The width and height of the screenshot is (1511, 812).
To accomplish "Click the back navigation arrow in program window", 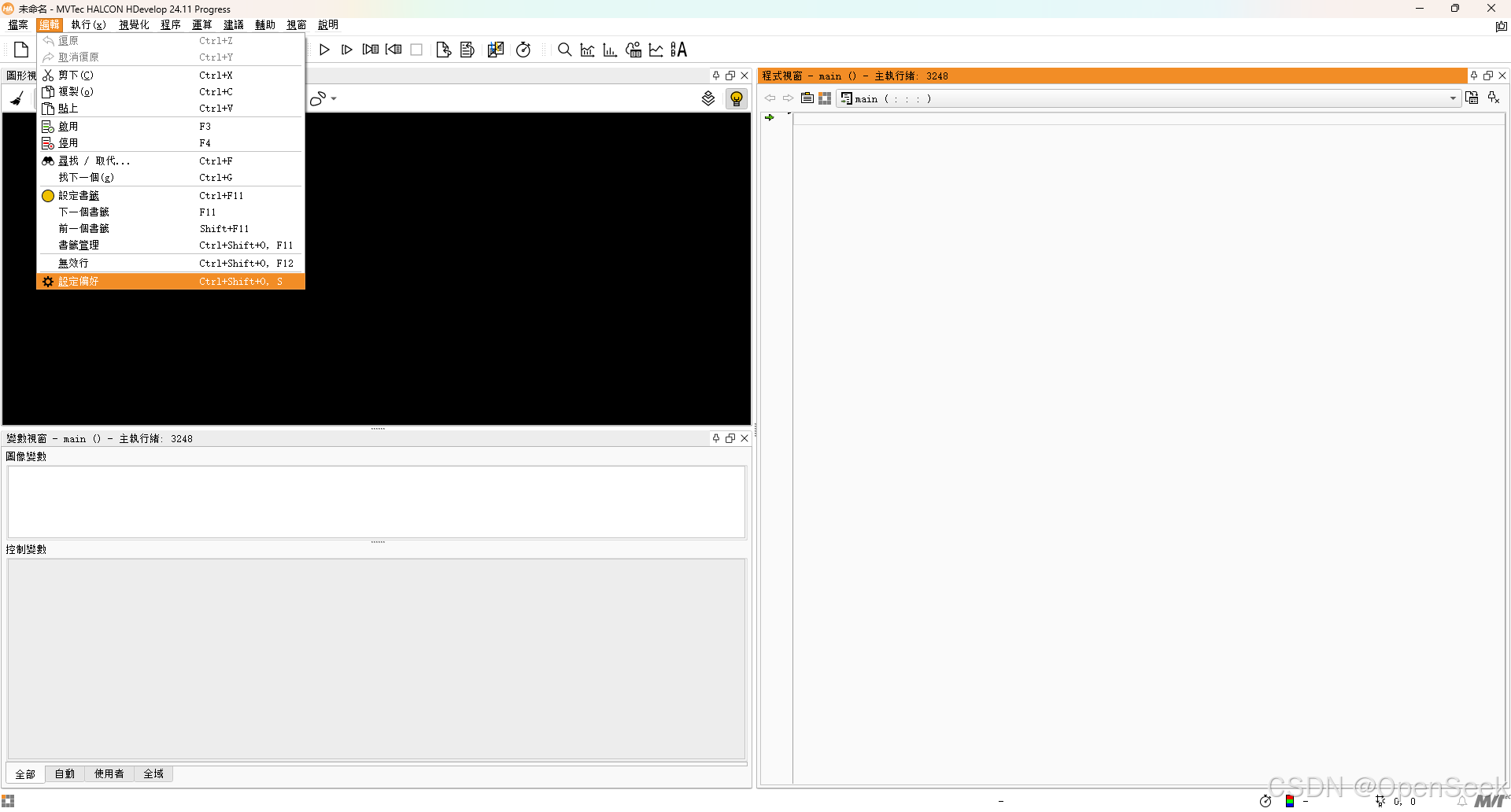I will point(769,98).
